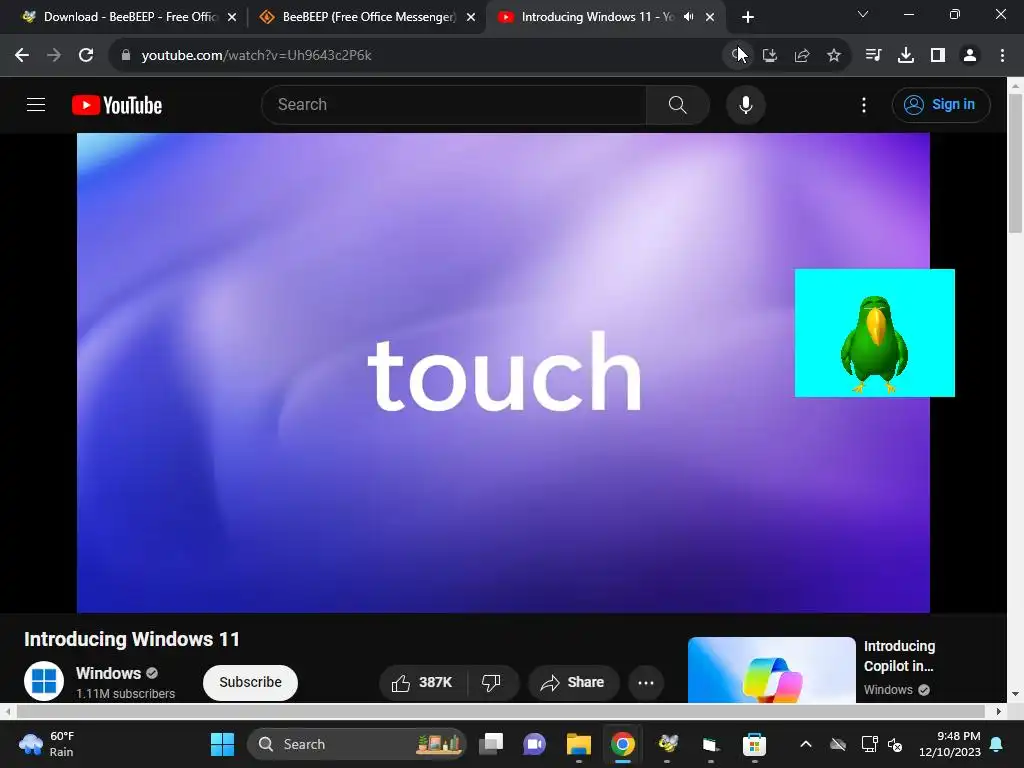Click the Introducing Copilot thumbnail
This screenshot has height=768, width=1024.
[771, 670]
